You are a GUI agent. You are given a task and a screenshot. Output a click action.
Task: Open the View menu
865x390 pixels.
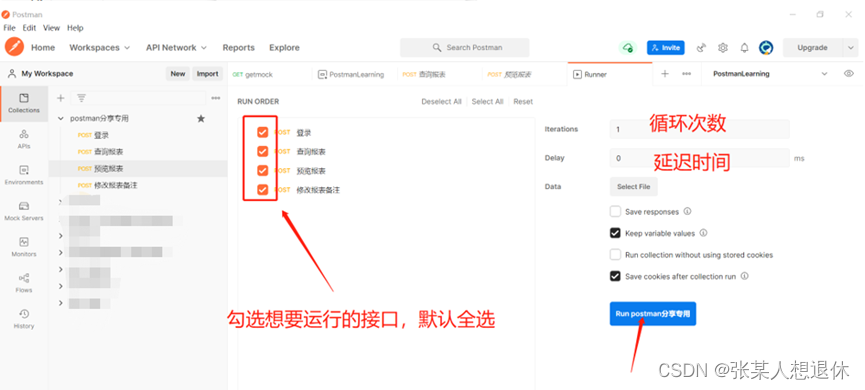point(51,28)
